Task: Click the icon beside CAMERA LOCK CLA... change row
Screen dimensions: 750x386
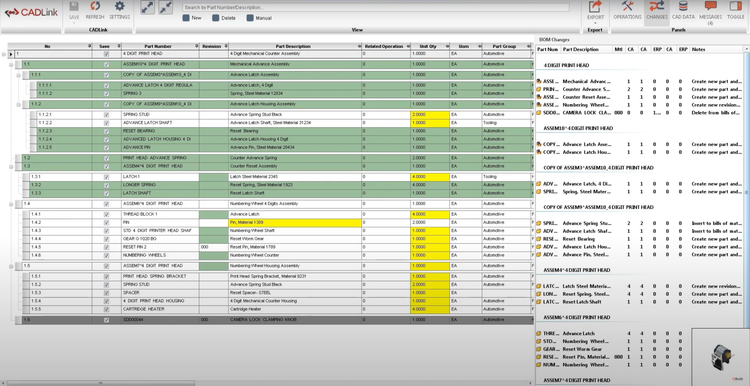Action: tap(539, 113)
